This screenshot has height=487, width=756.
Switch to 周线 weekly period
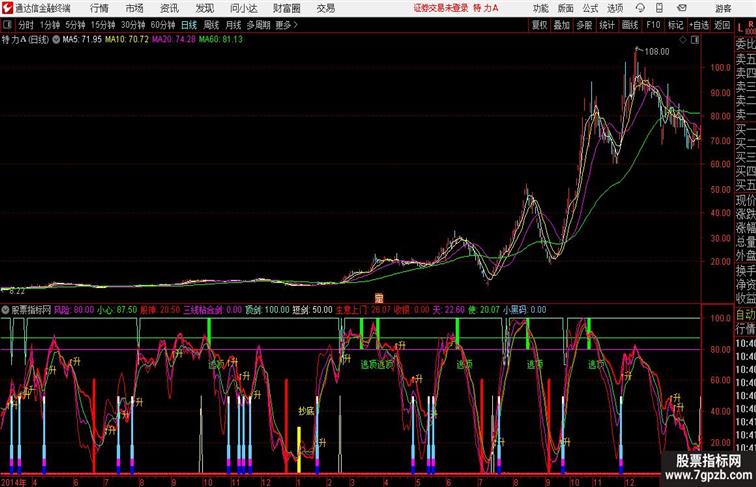click(211, 25)
